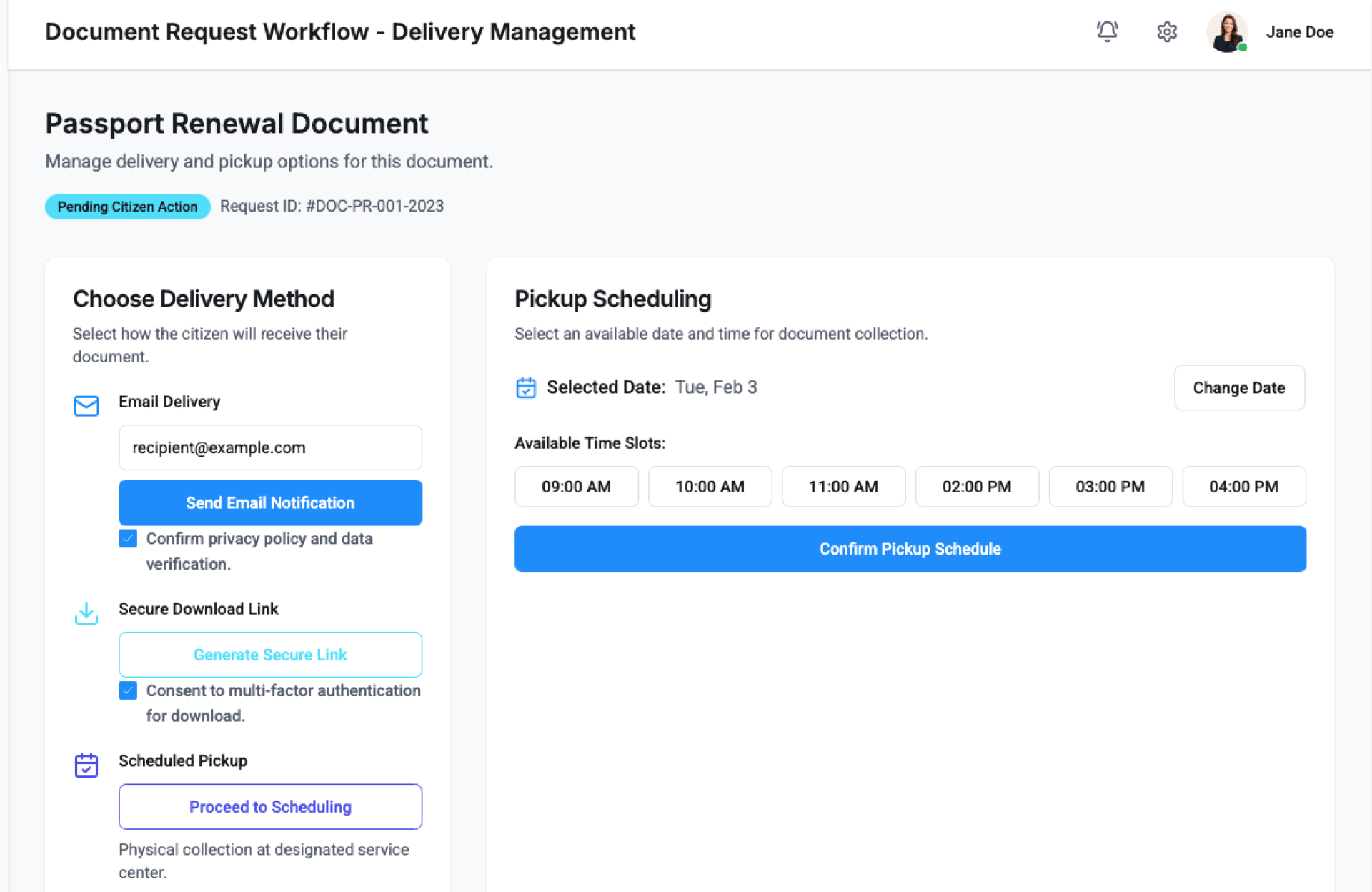Click the Secure Download Link icon
The height and width of the screenshot is (892, 1372).
pyautogui.click(x=86, y=613)
